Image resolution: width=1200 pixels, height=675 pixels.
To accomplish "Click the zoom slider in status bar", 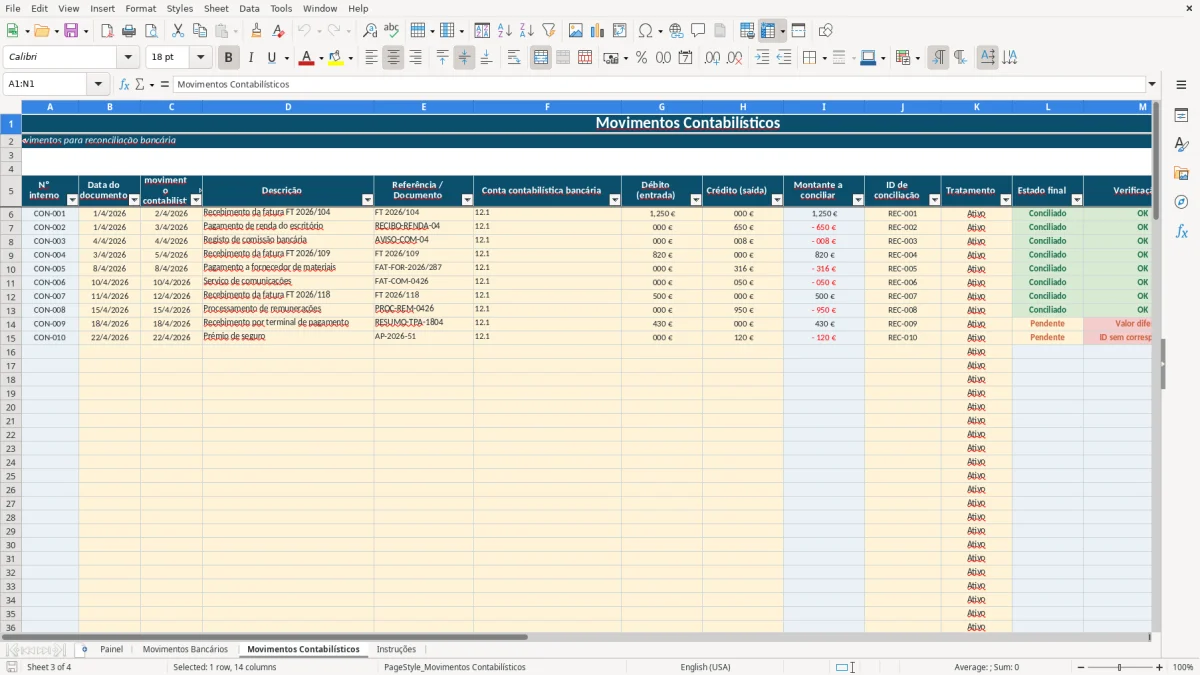I will tap(1119, 667).
